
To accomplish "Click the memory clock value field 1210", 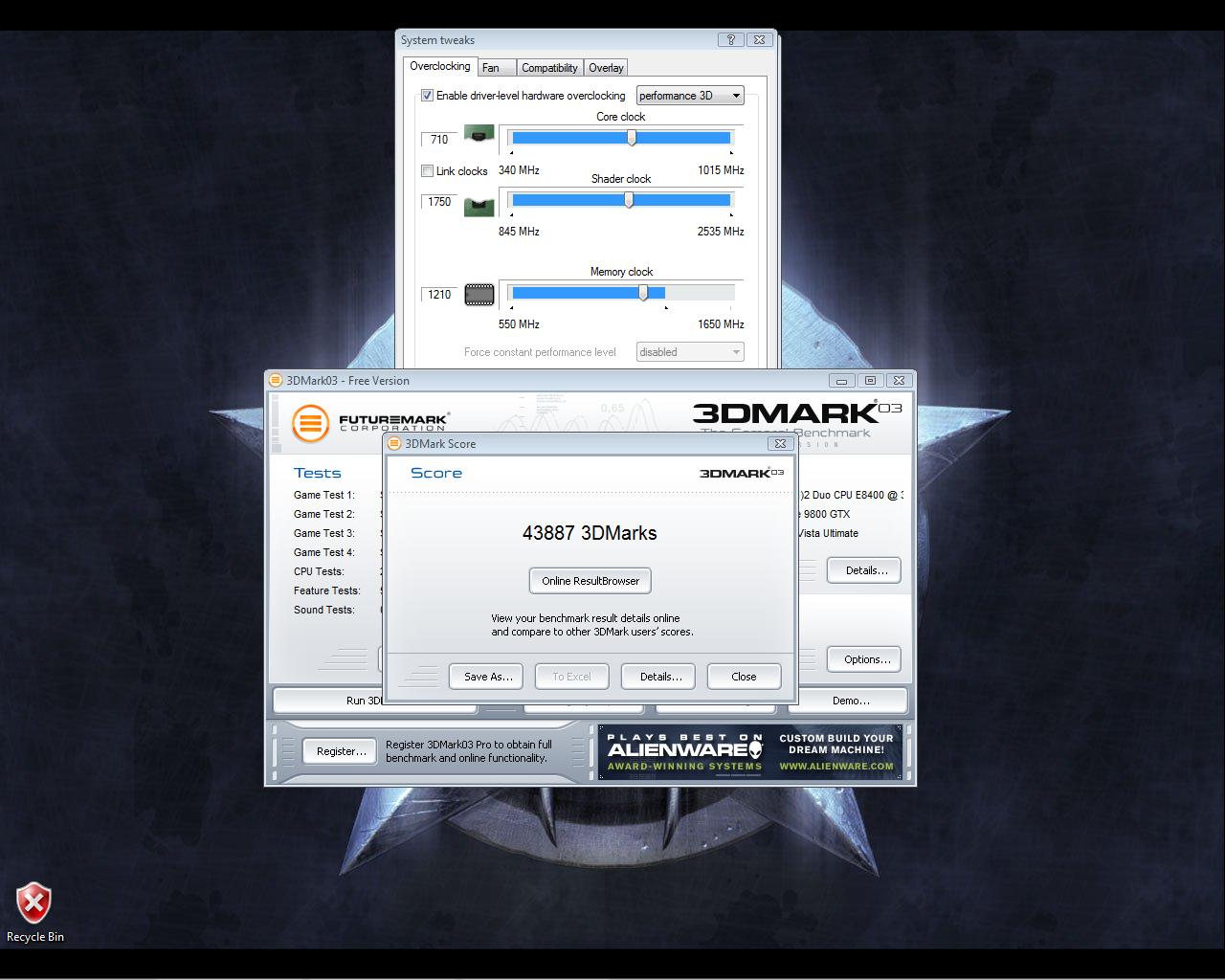I will pyautogui.click(x=439, y=295).
